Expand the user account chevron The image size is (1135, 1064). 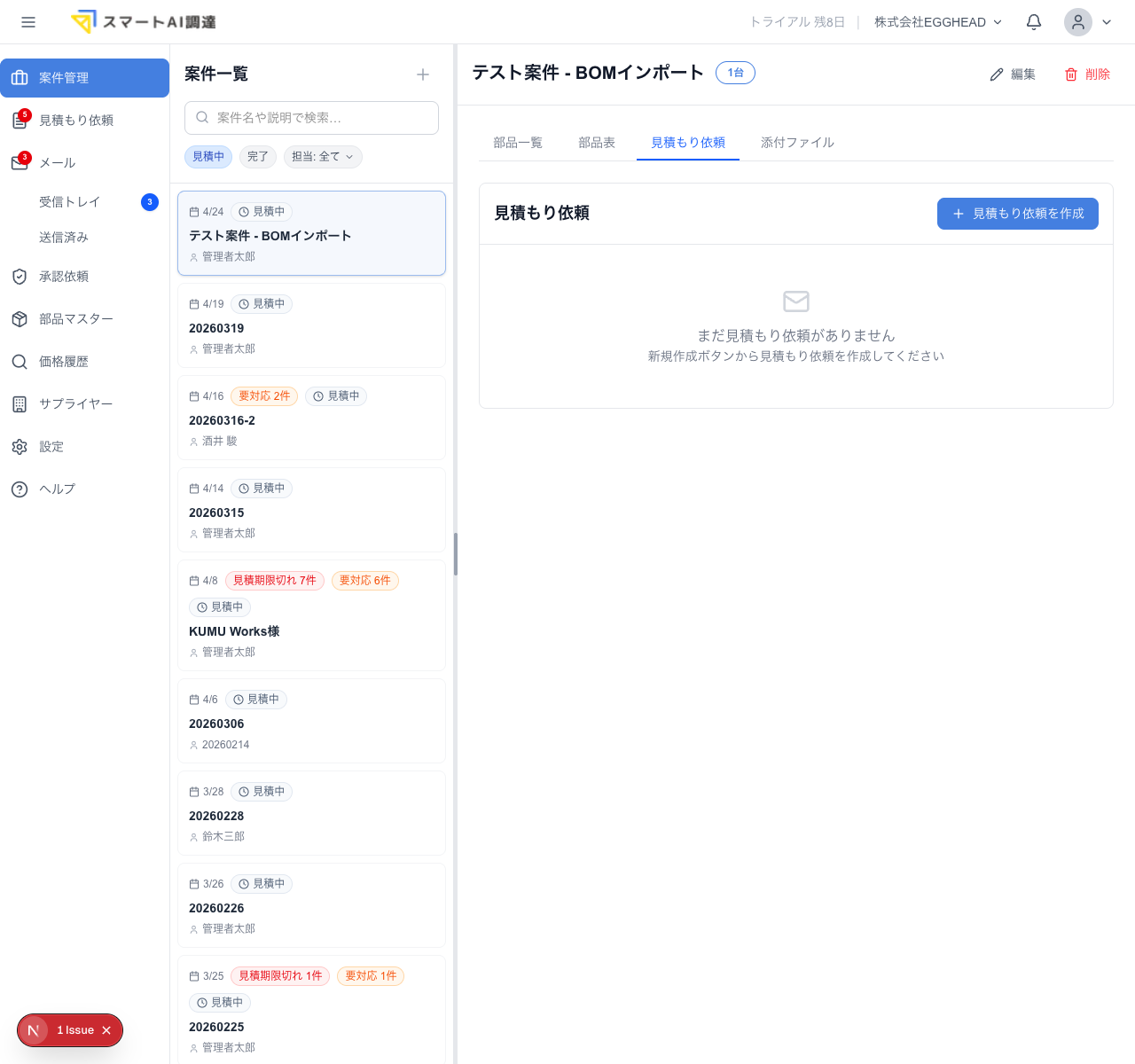1107,22
